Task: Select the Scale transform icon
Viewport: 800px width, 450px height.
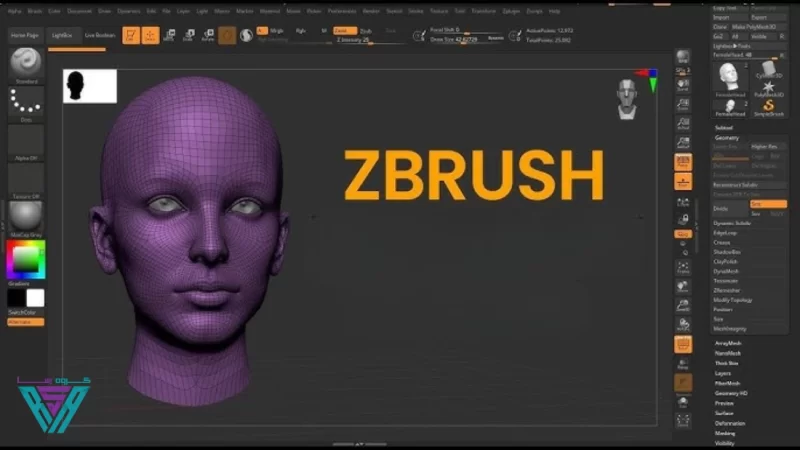Action: [x=188, y=35]
